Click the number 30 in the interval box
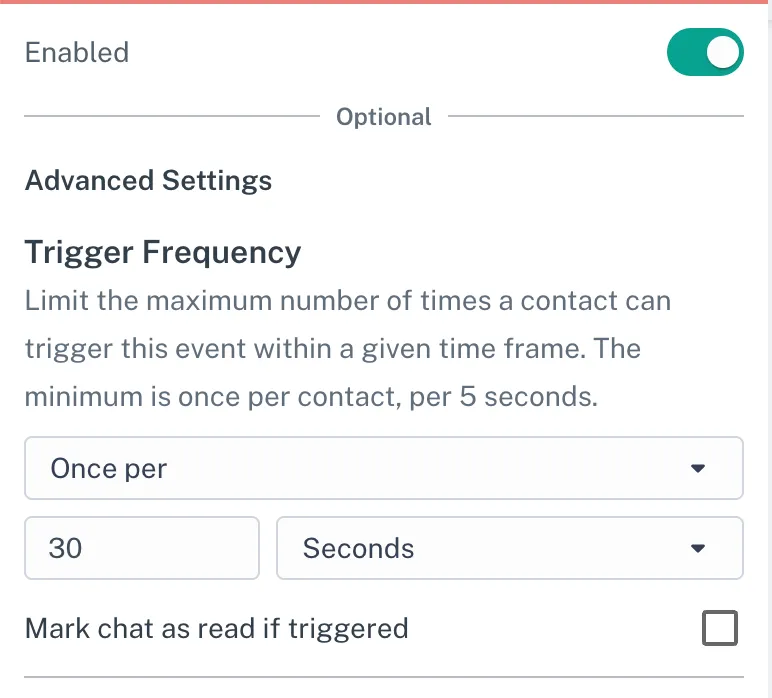The image size is (772, 698). tap(66, 548)
